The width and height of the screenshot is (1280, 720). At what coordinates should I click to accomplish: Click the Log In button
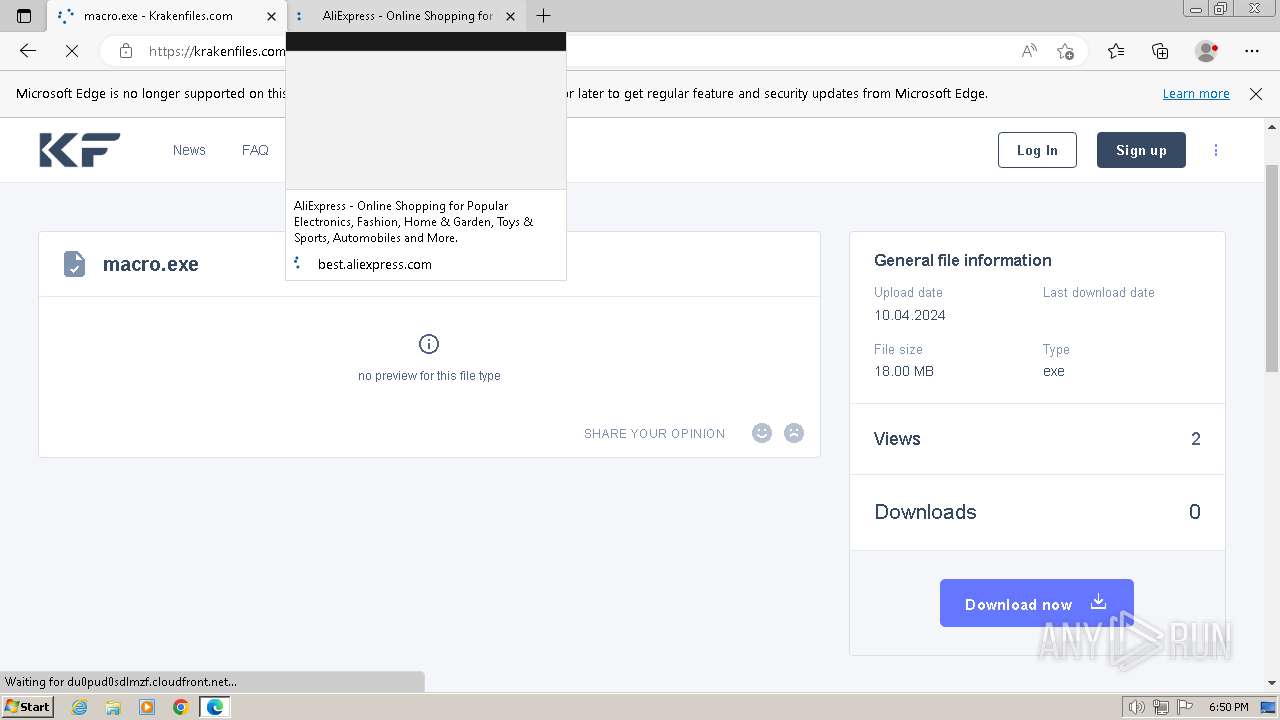1037,150
